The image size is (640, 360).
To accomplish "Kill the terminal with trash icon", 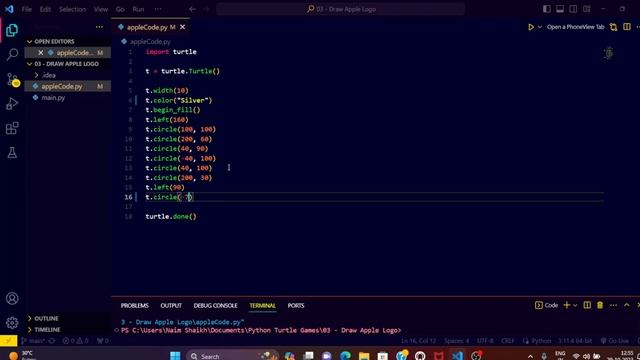I will coord(600,305).
